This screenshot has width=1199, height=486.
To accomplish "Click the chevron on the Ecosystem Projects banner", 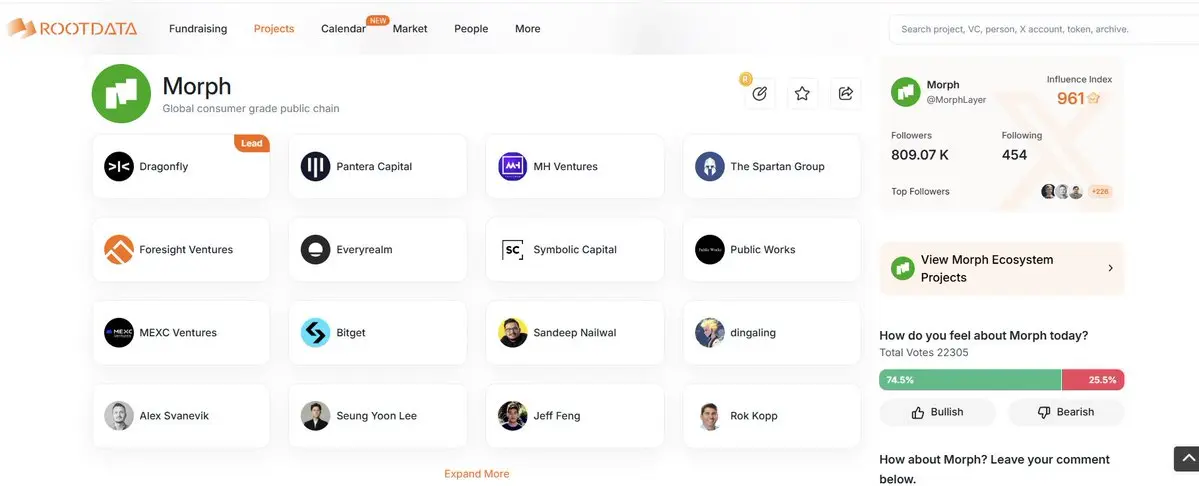I will [x=1110, y=268].
